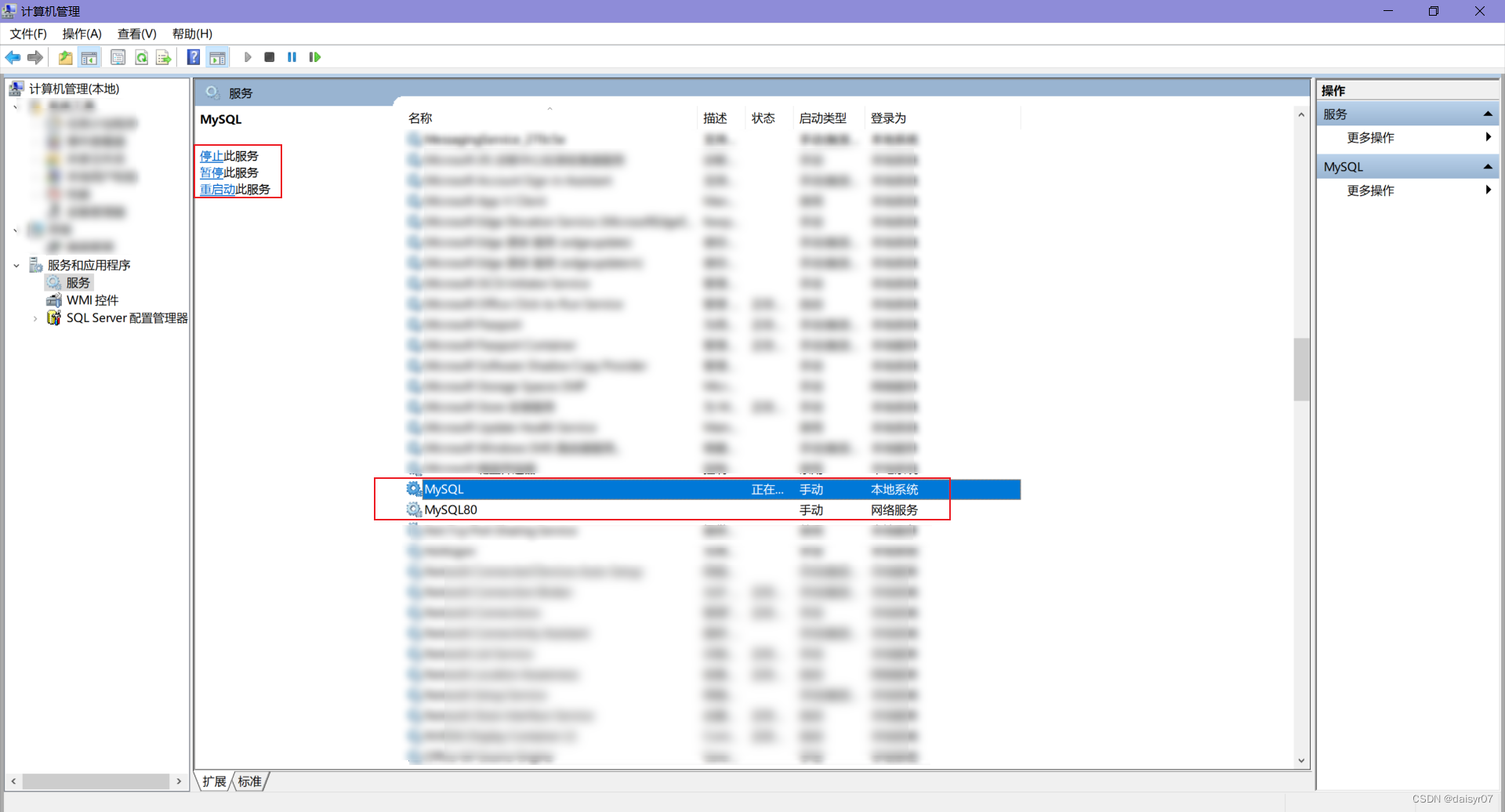Collapse the 服务和应用程序 tree node

click(16, 266)
